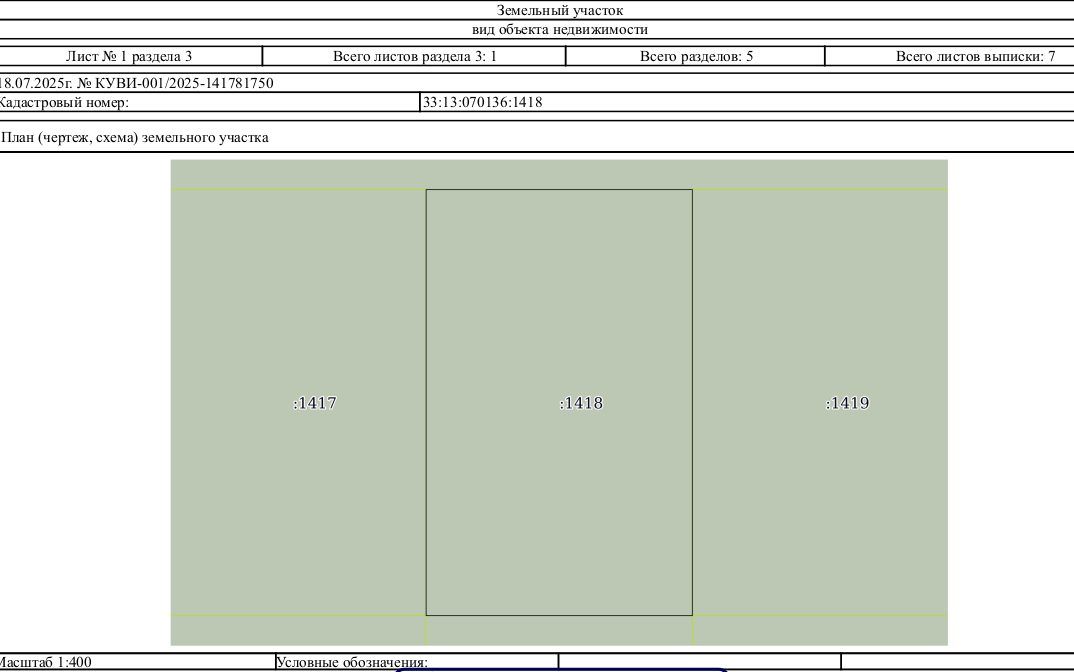1074x672 pixels.
Task: Click the 'Земельный участок' heading
Action: coord(560,10)
